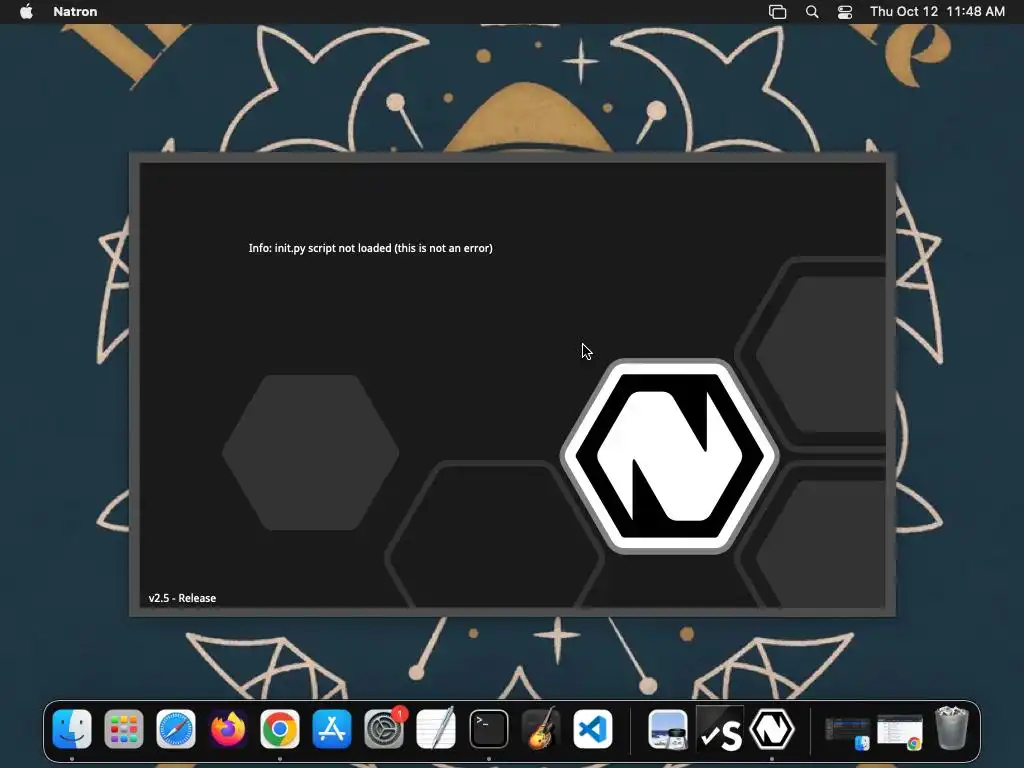Open Finder from the Dock
1024x768 pixels.
tap(72, 729)
